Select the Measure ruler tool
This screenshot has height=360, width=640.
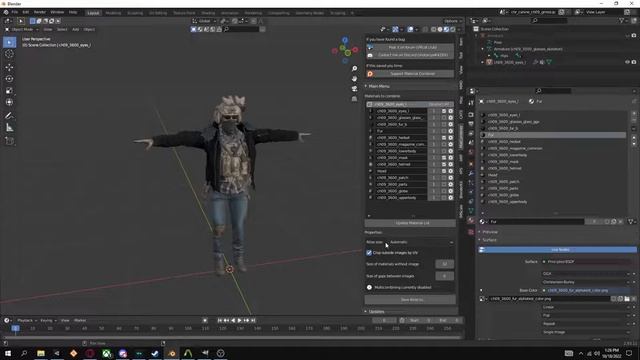coord(9,128)
